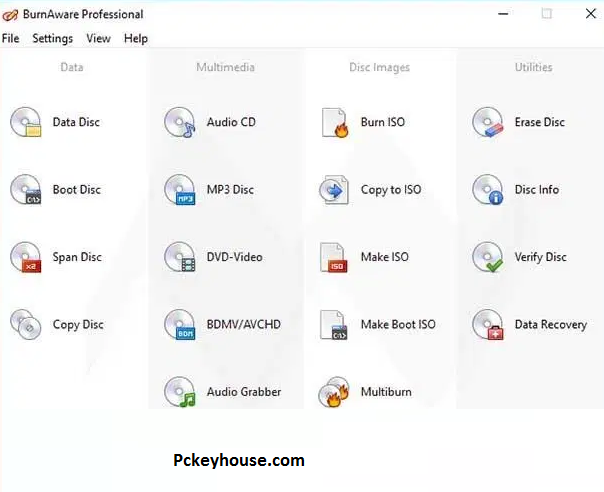Click the Copy Disc label
Viewport: 604px width, 492px height.
tap(78, 324)
